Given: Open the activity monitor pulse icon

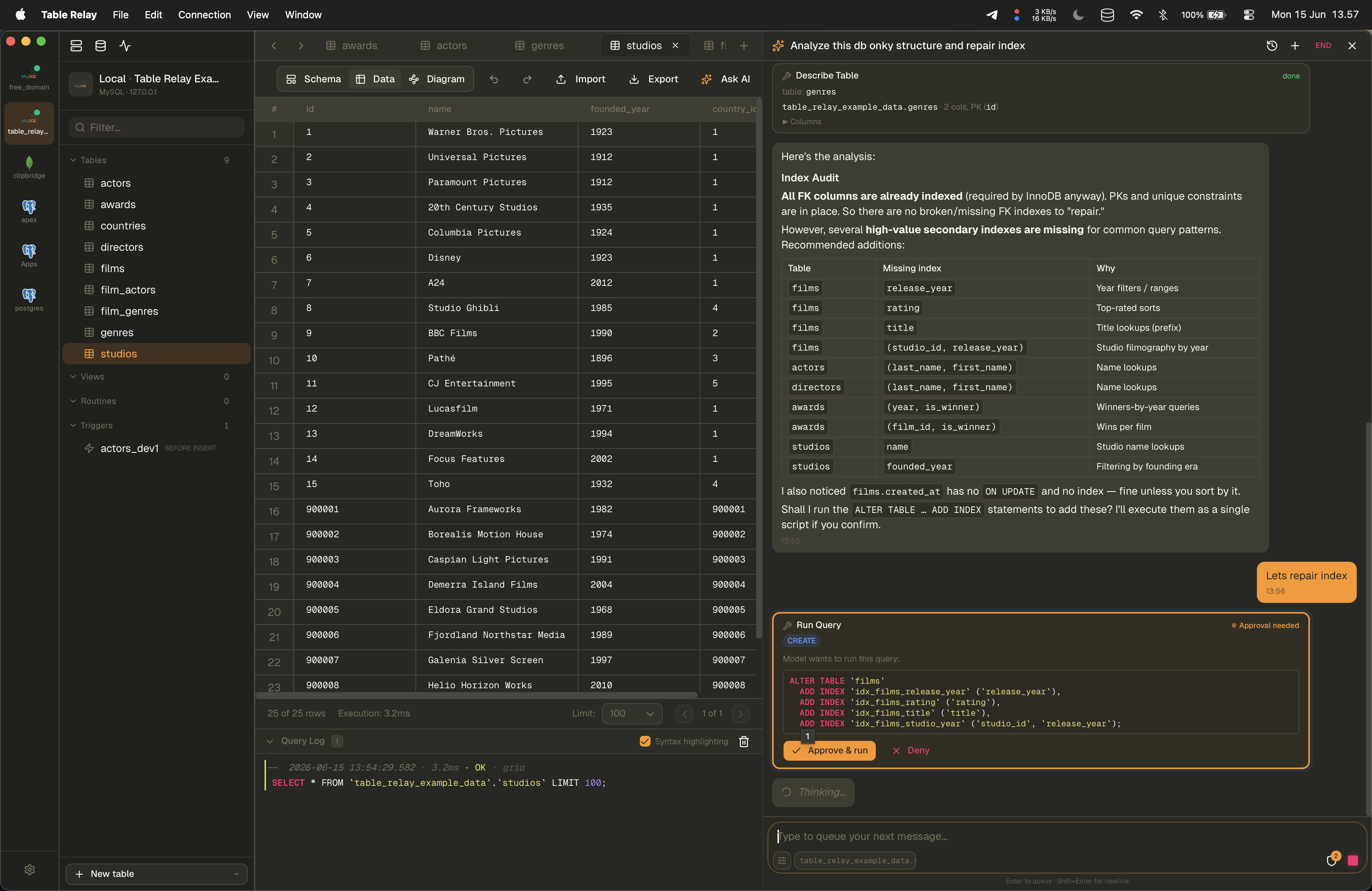Looking at the screenshot, I should point(125,45).
